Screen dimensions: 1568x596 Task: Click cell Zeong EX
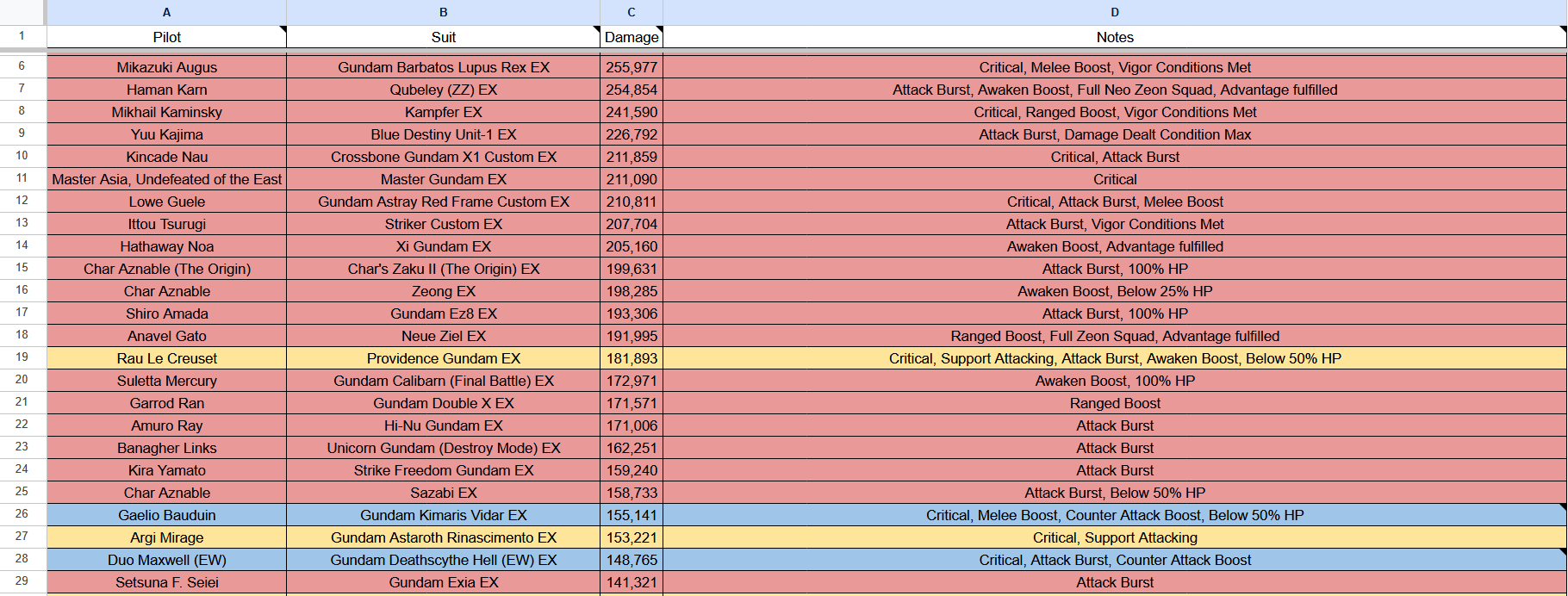pos(443,291)
